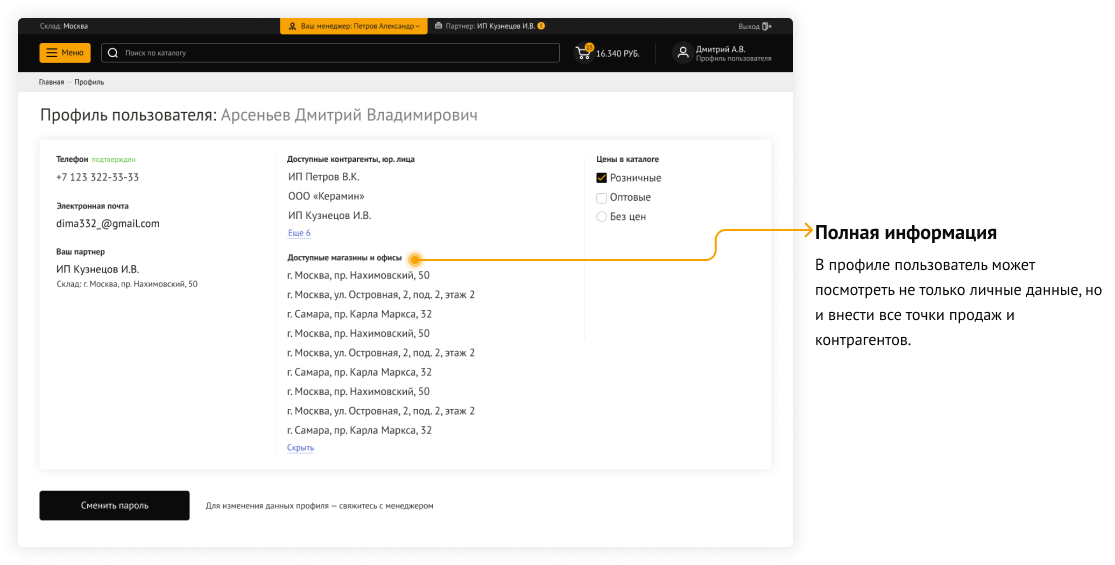
Task: Select the Без цен option
Action: (x=602, y=216)
